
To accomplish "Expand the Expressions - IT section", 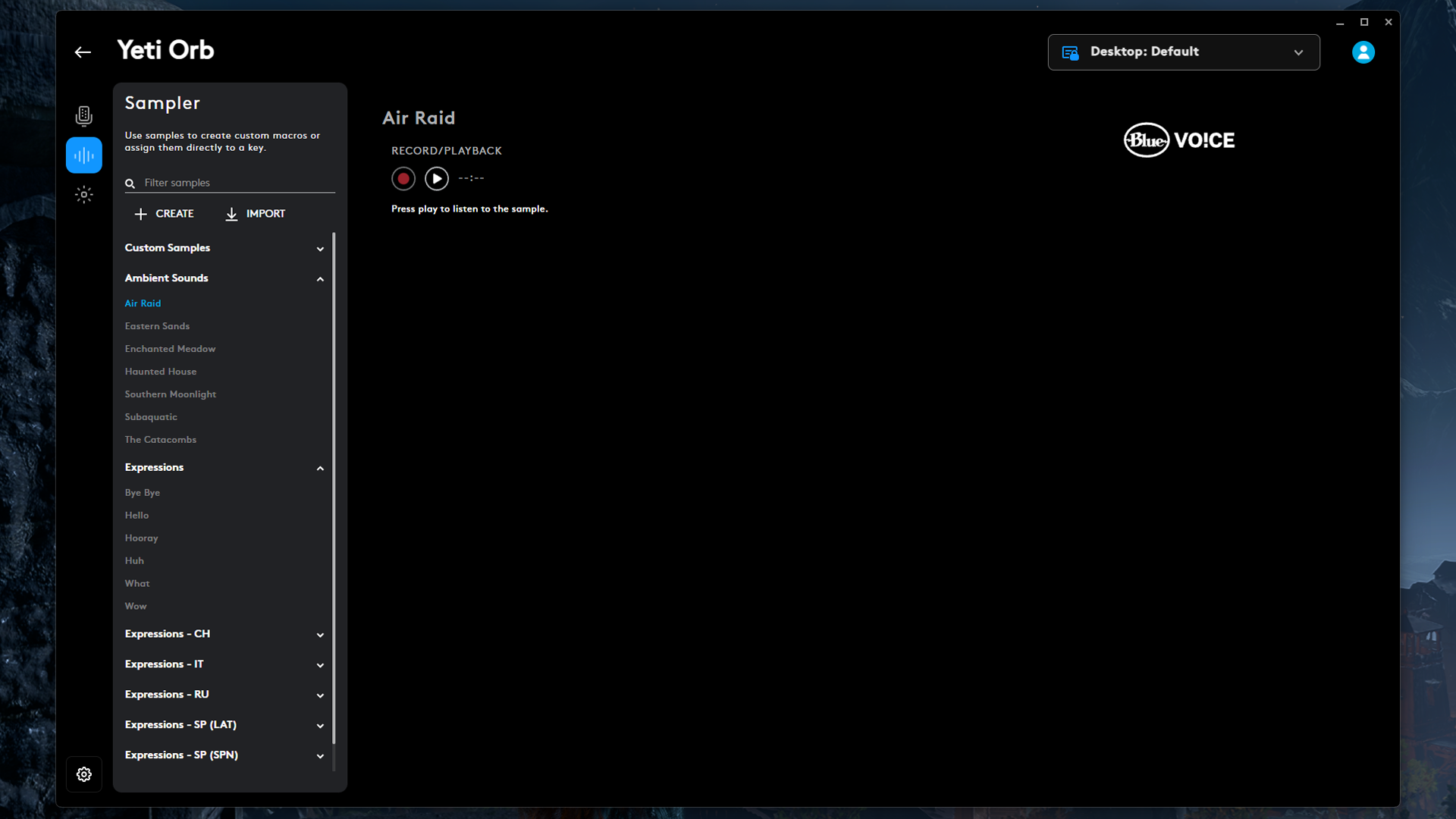I will tap(224, 664).
